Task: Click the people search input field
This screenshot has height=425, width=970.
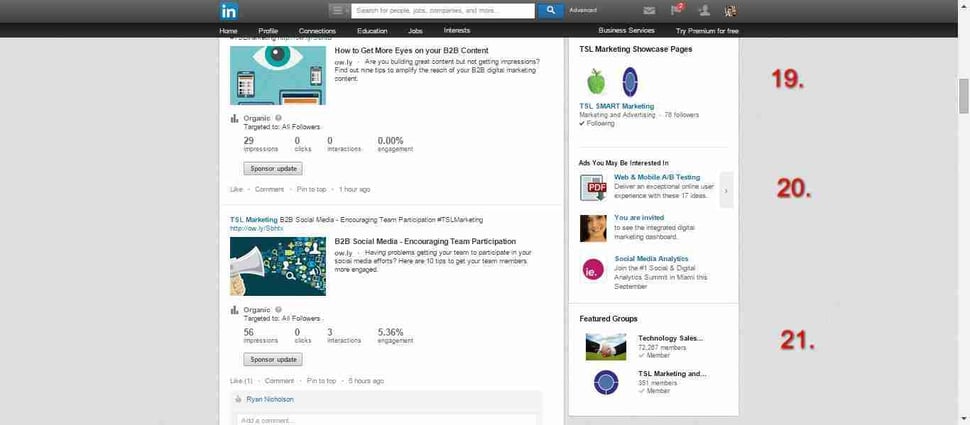Action: coord(442,11)
